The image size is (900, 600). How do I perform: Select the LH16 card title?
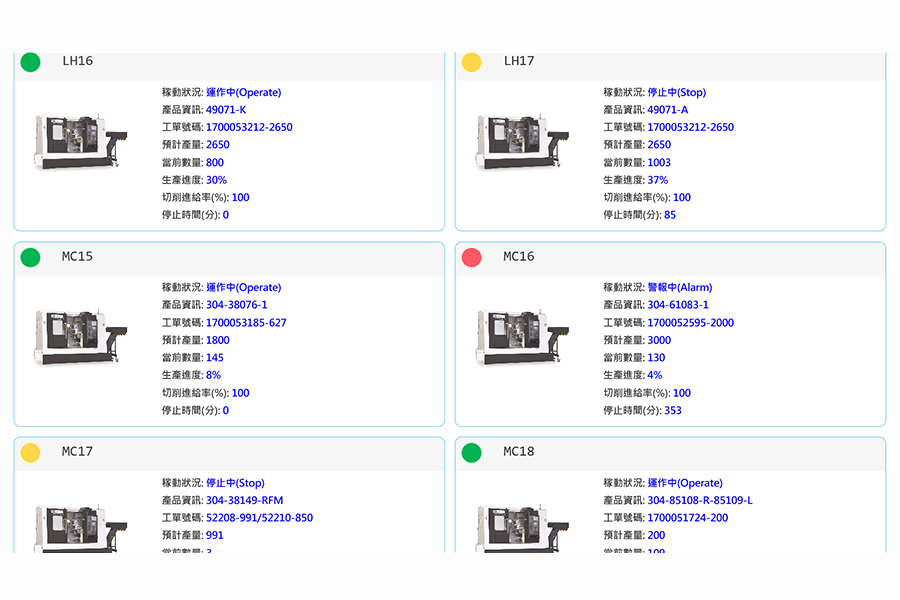coord(77,61)
